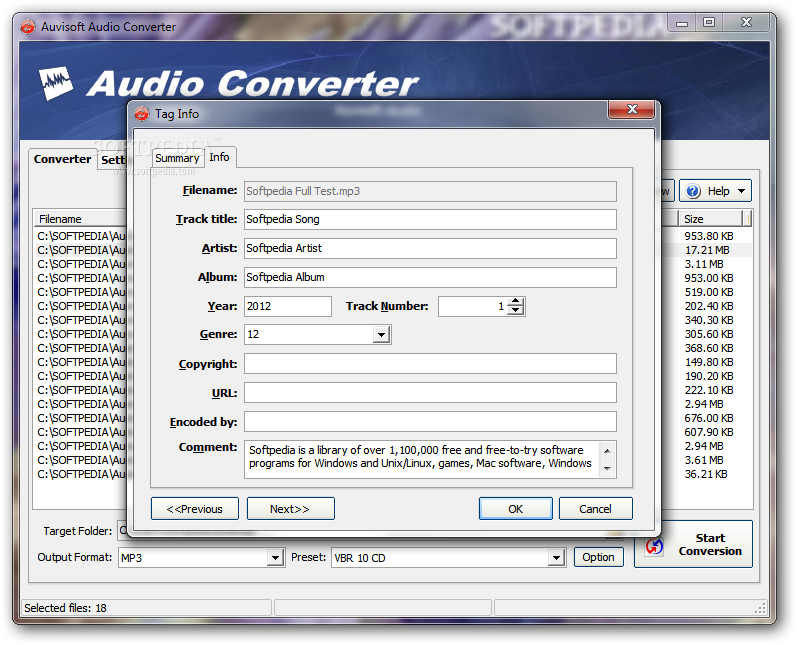Image resolution: width=797 pixels, height=645 pixels.
Task: Click the Album input field
Action: point(430,278)
